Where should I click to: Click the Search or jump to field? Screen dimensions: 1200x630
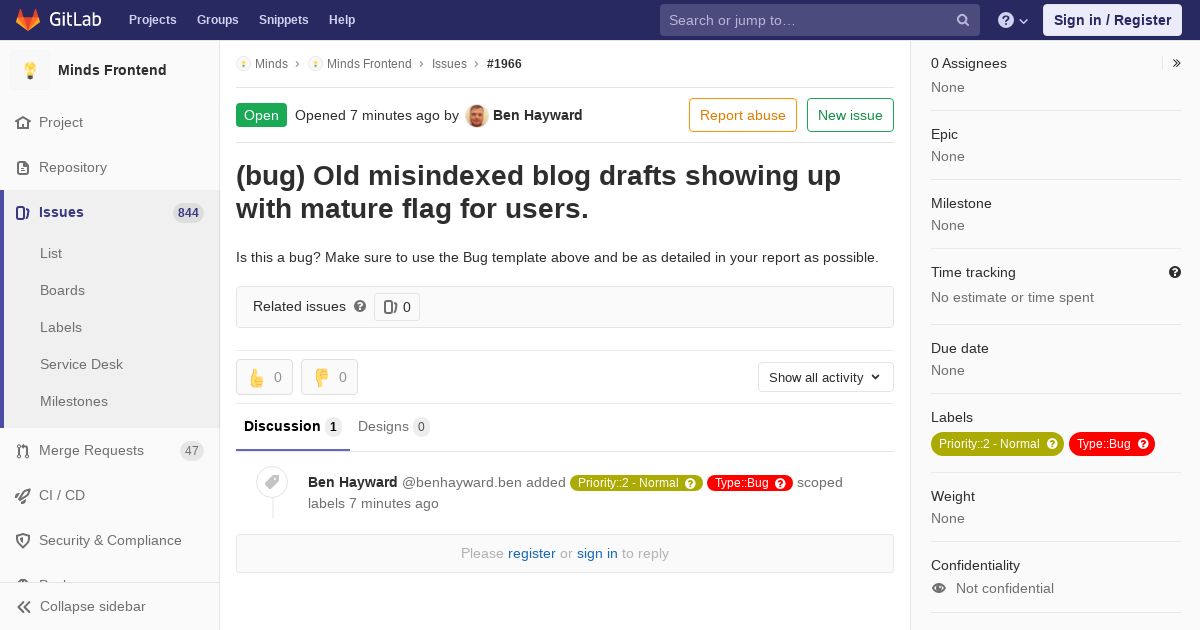819,20
